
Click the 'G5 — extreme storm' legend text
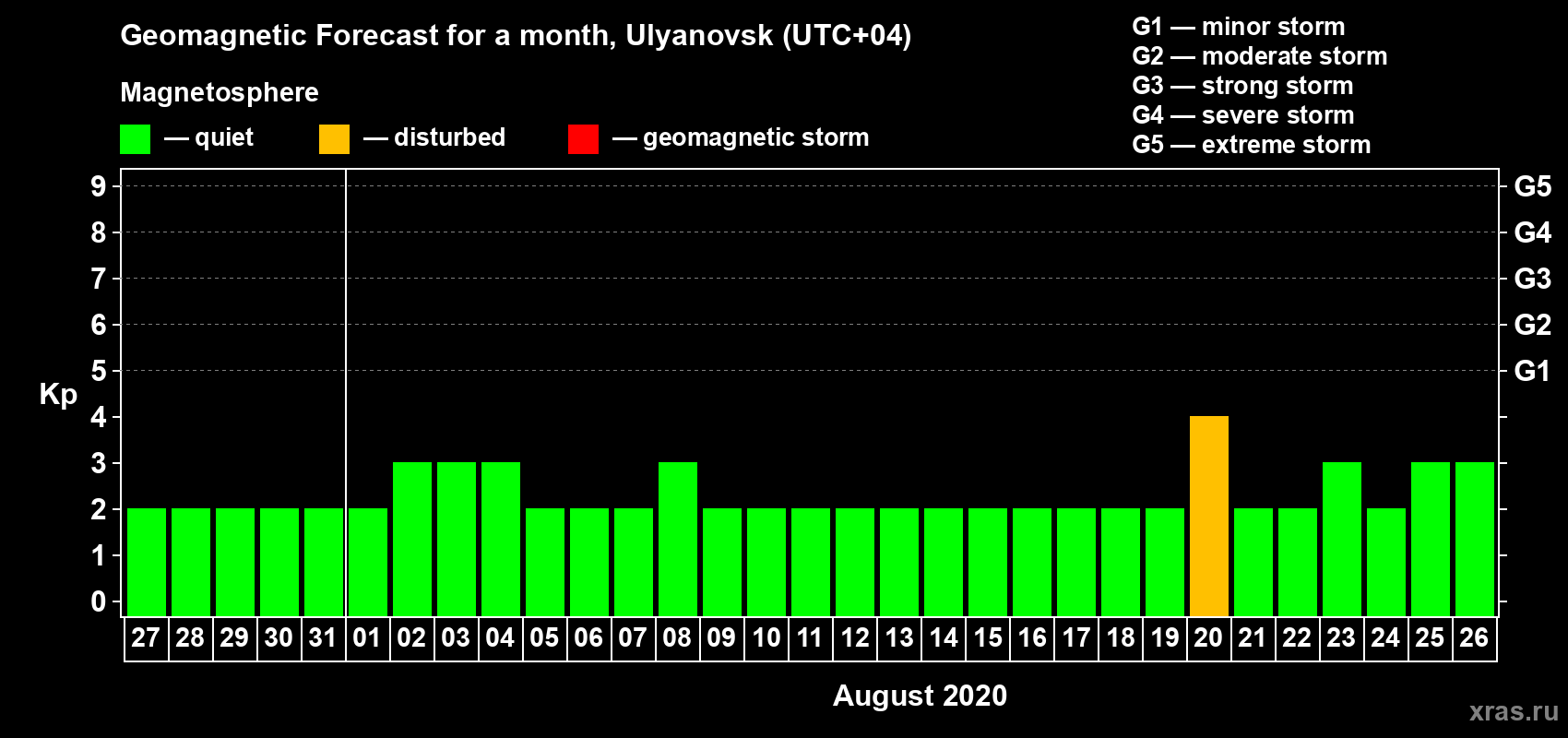pyautogui.click(x=1252, y=145)
